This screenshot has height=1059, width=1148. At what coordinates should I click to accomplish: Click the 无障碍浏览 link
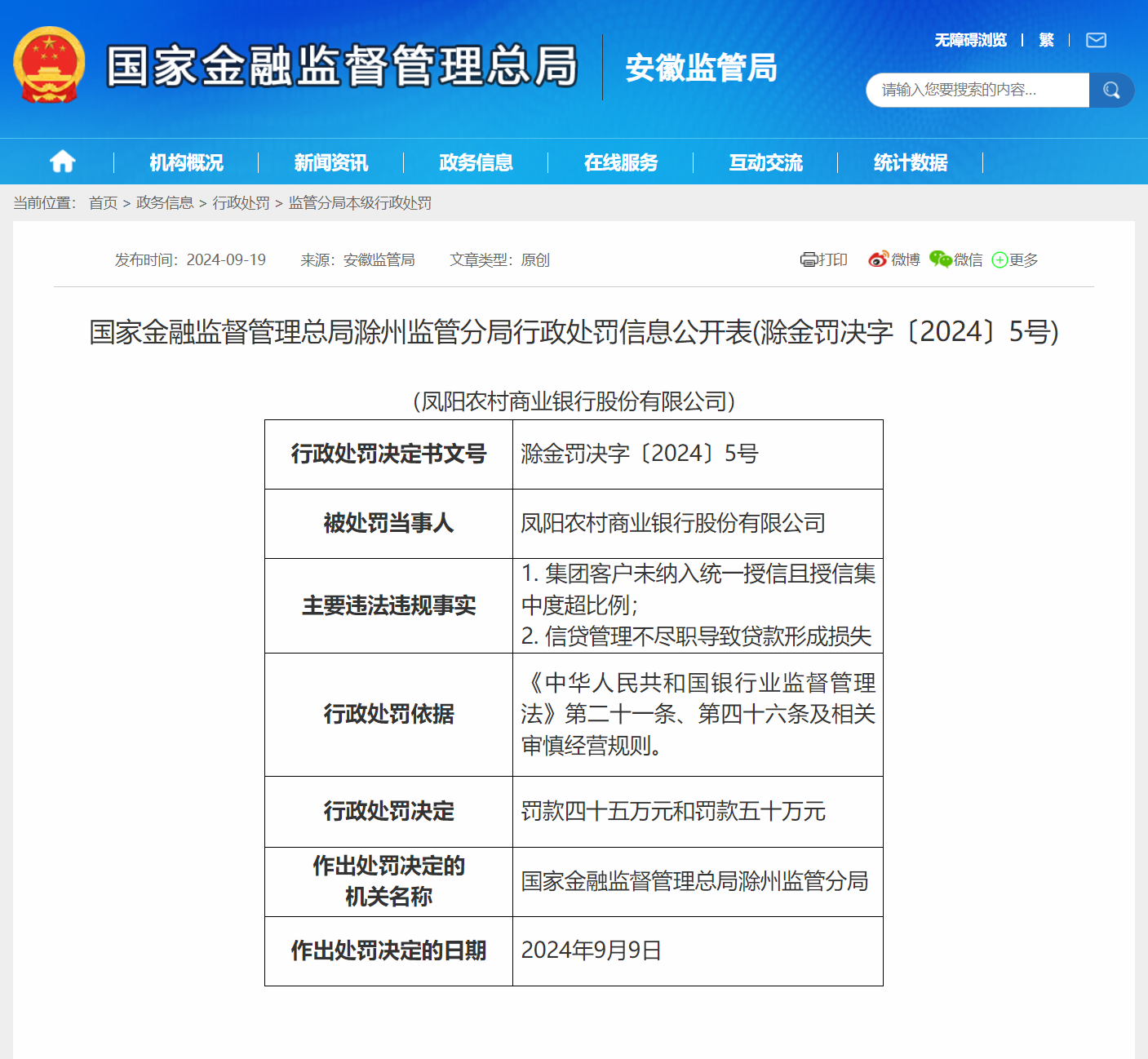tap(971, 40)
